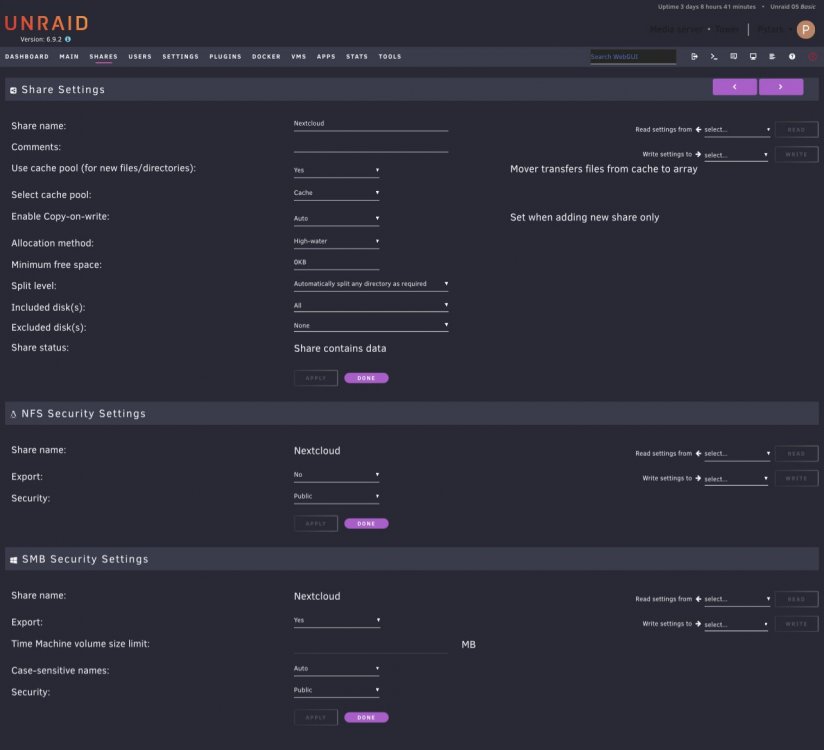Screen dimensions: 824x750
Task: Click the logout icon in the top bar
Action: click(694, 56)
